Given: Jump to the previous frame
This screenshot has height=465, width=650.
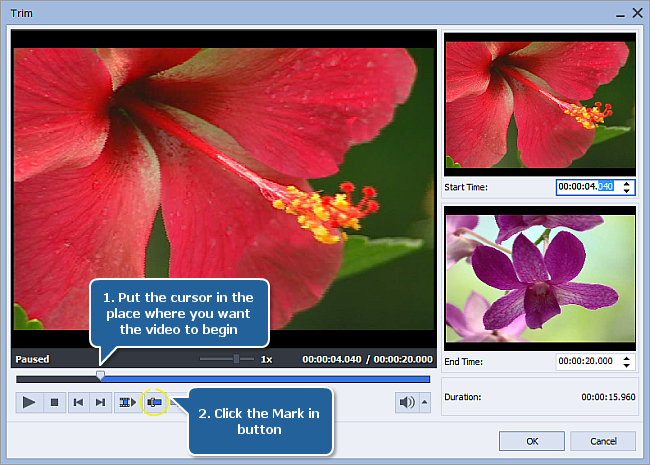Looking at the screenshot, I should 78,402.
